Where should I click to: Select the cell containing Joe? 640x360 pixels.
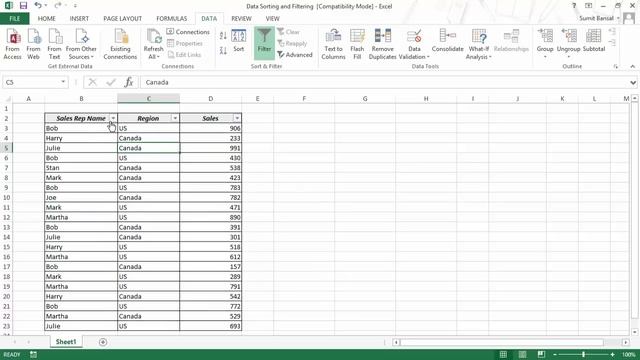pos(81,197)
